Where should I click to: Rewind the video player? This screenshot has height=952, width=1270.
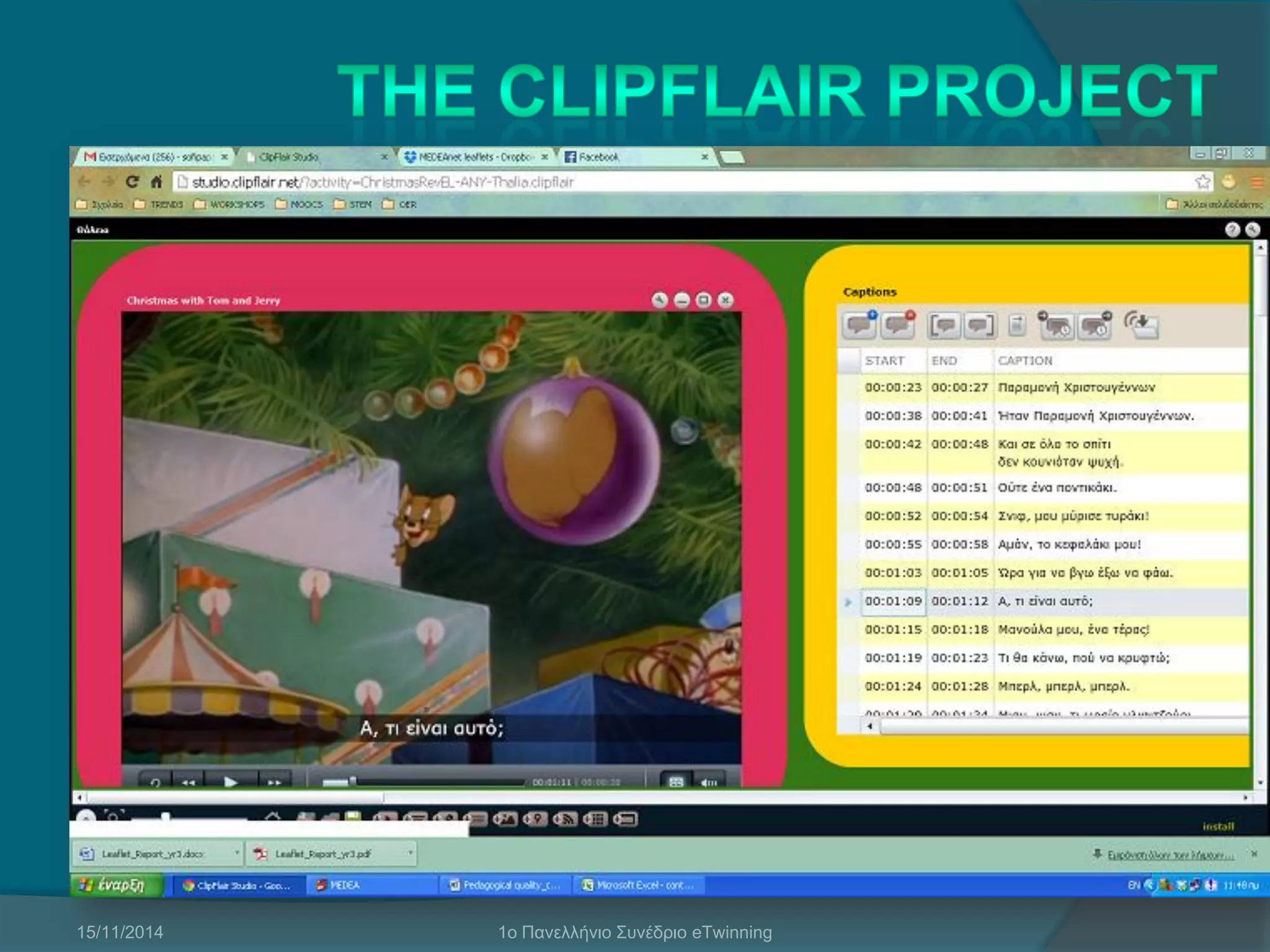coord(188,782)
